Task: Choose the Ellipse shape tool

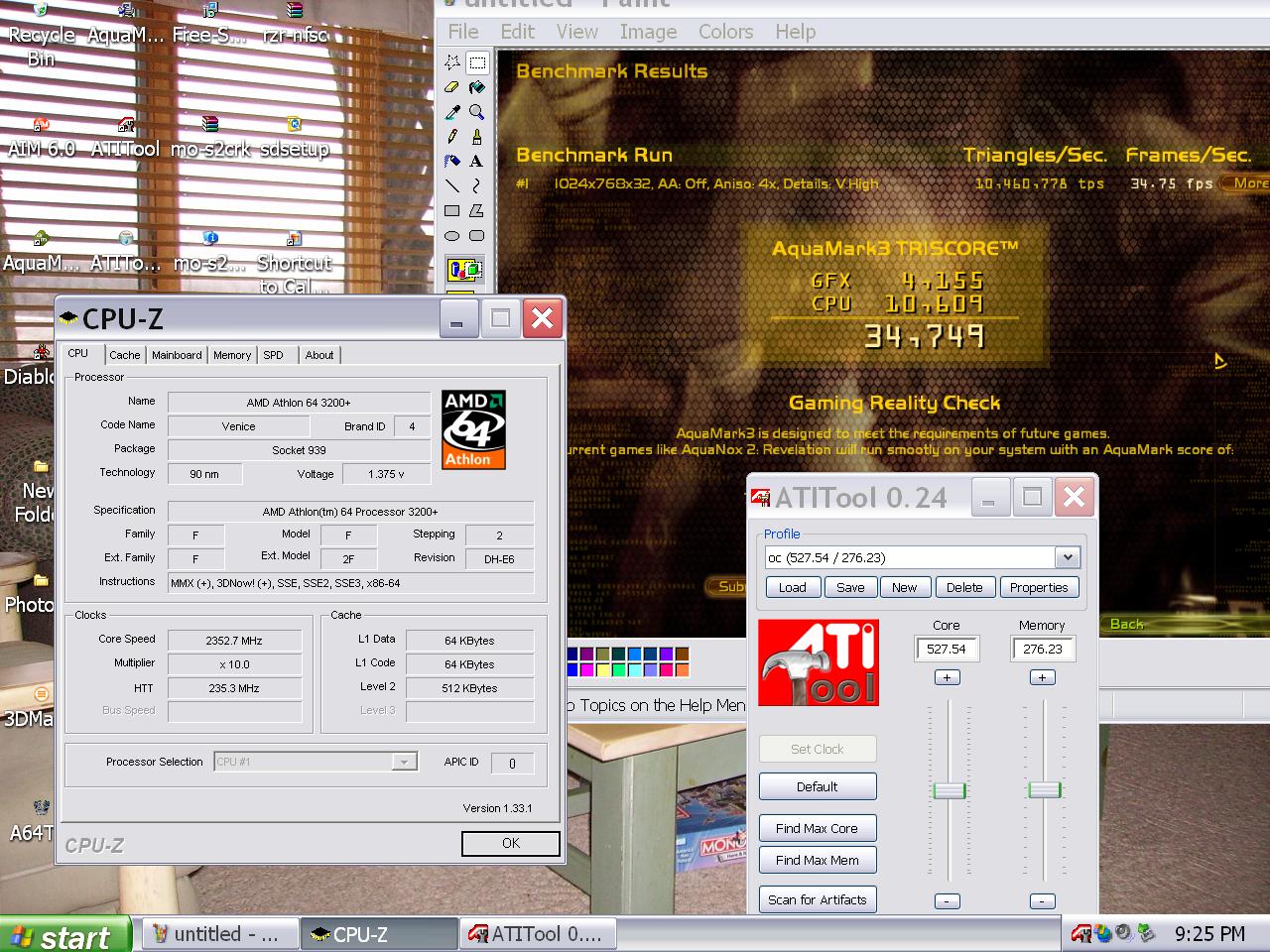Action: (x=452, y=236)
